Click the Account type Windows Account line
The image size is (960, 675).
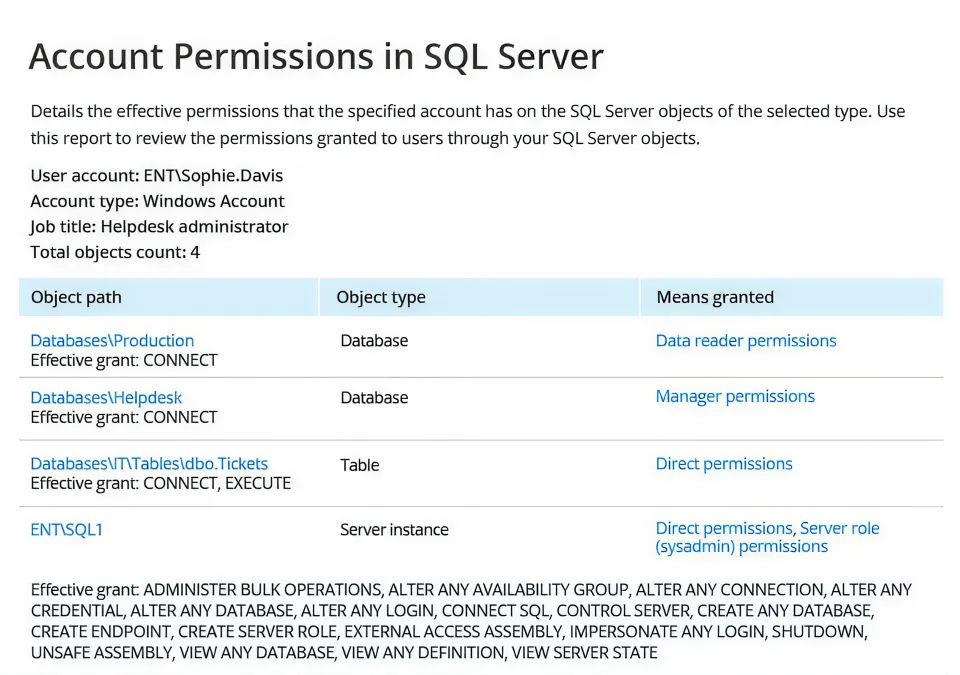pyautogui.click(x=157, y=201)
